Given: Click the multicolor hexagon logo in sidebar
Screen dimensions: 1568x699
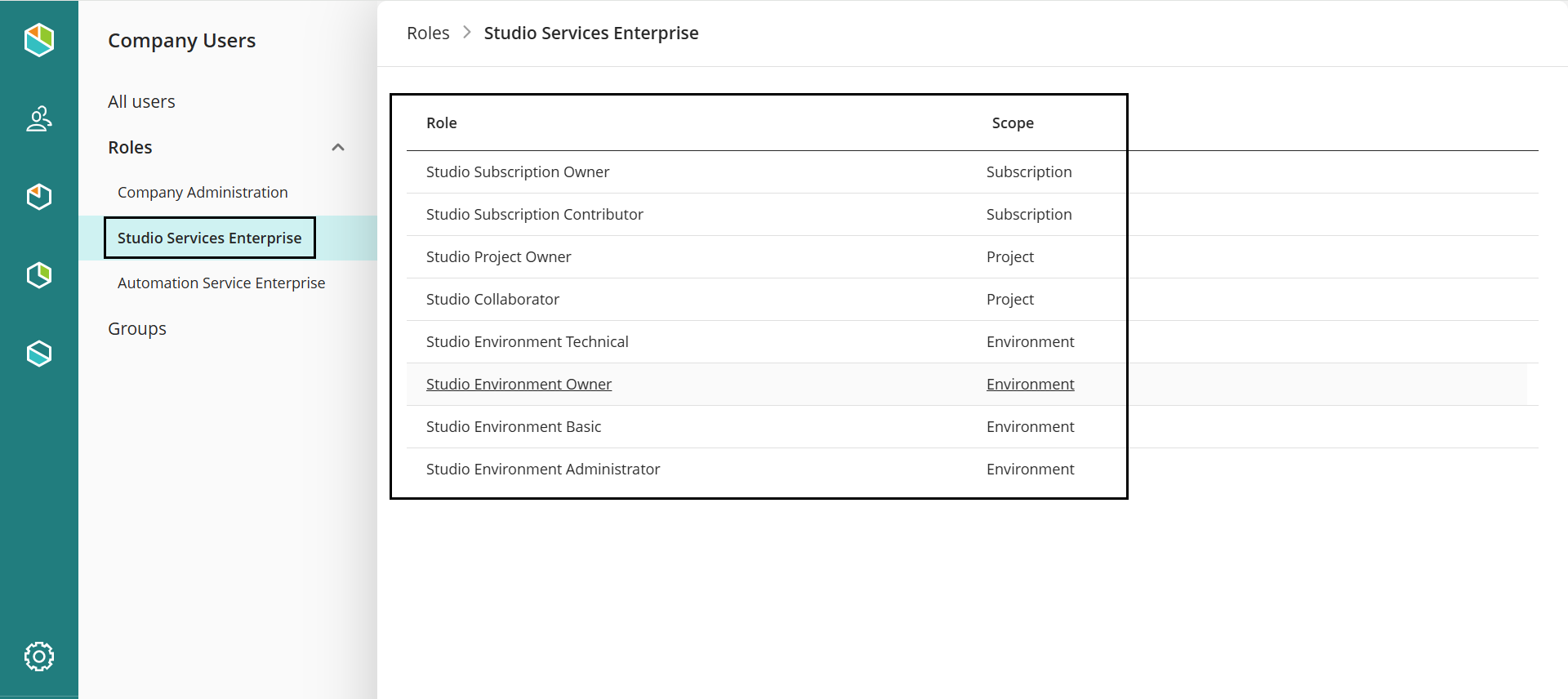Looking at the screenshot, I should click(38, 39).
